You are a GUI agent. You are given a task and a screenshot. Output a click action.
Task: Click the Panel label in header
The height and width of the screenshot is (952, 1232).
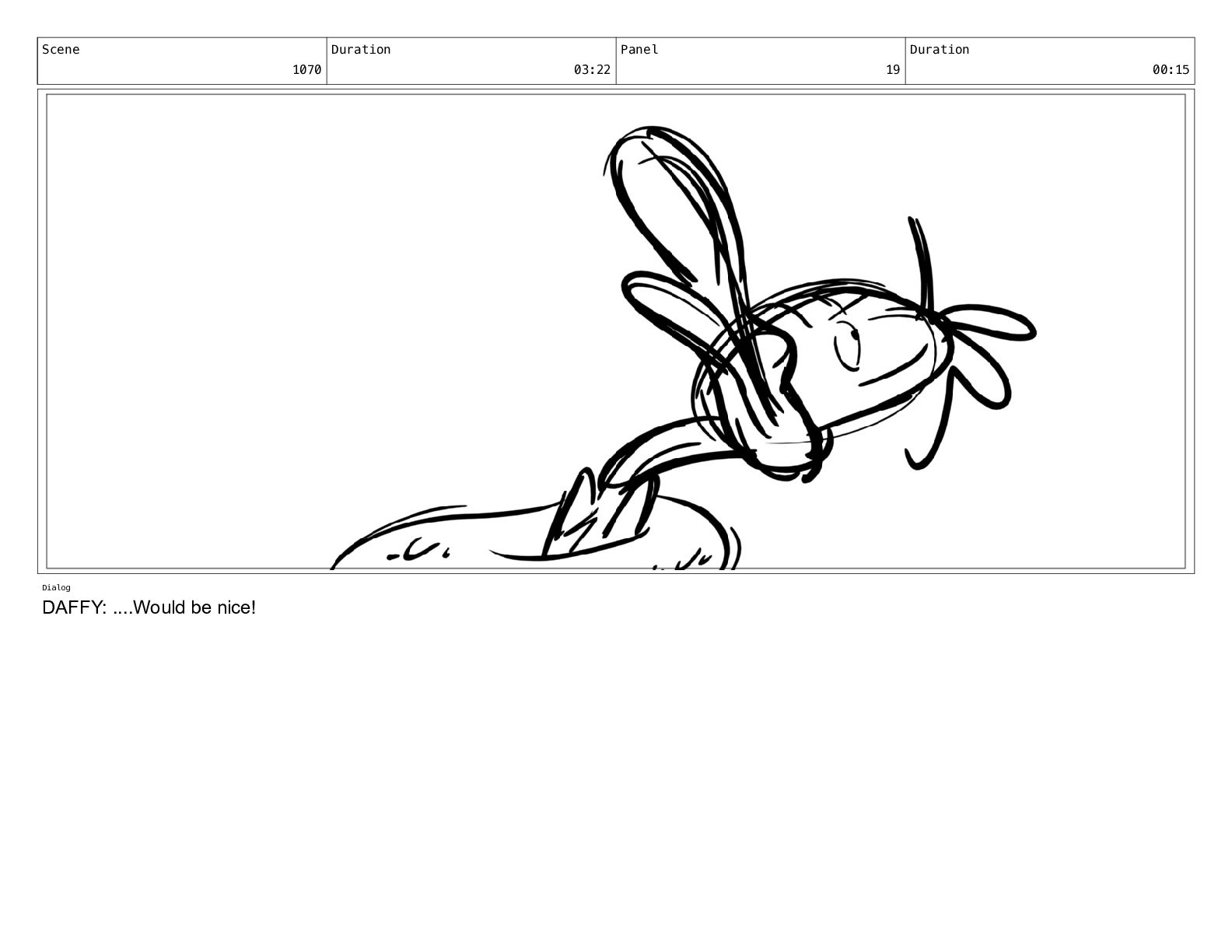[639, 50]
